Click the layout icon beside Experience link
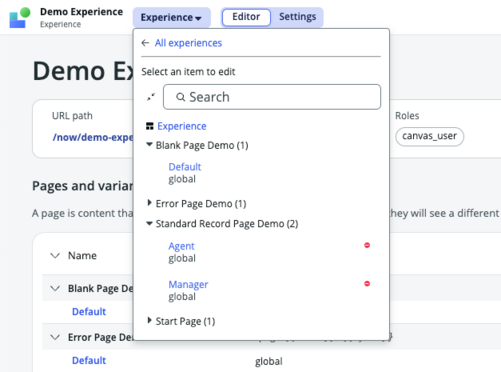The height and width of the screenshot is (372, 501). pos(150,126)
